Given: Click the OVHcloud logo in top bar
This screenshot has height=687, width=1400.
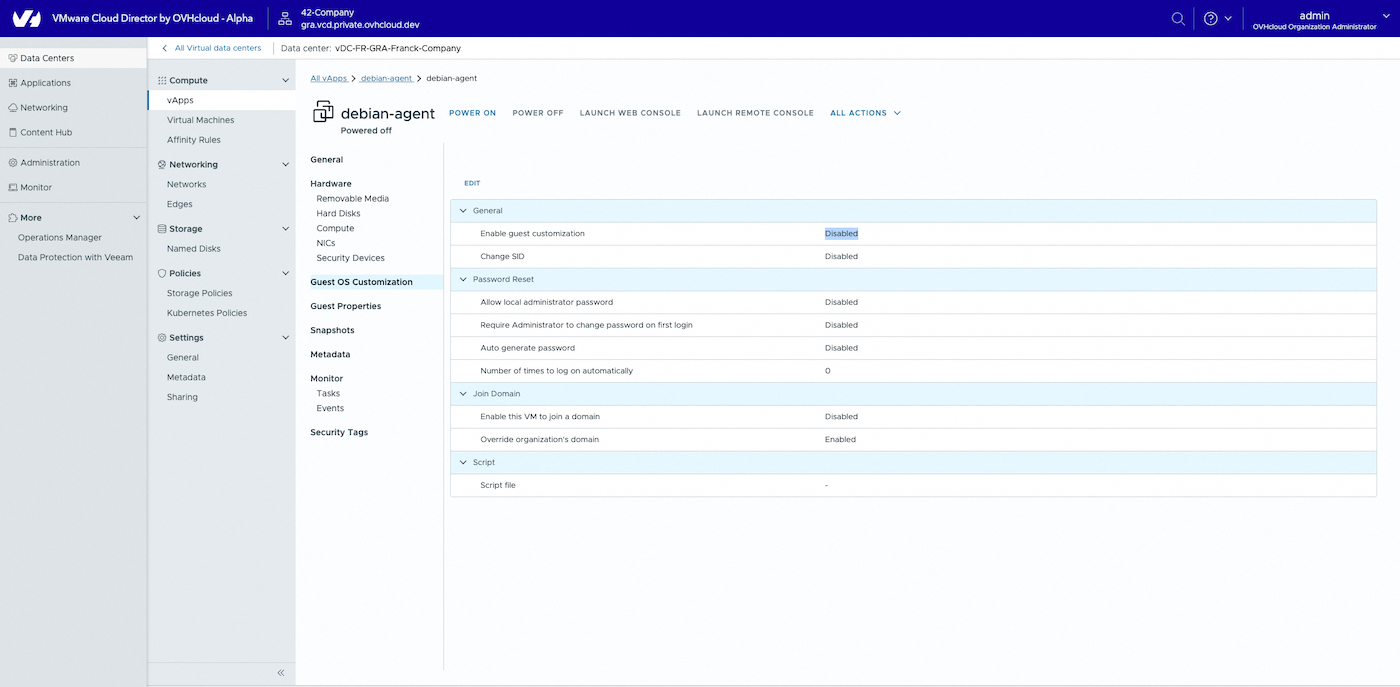Looking at the screenshot, I should pos(26,18).
